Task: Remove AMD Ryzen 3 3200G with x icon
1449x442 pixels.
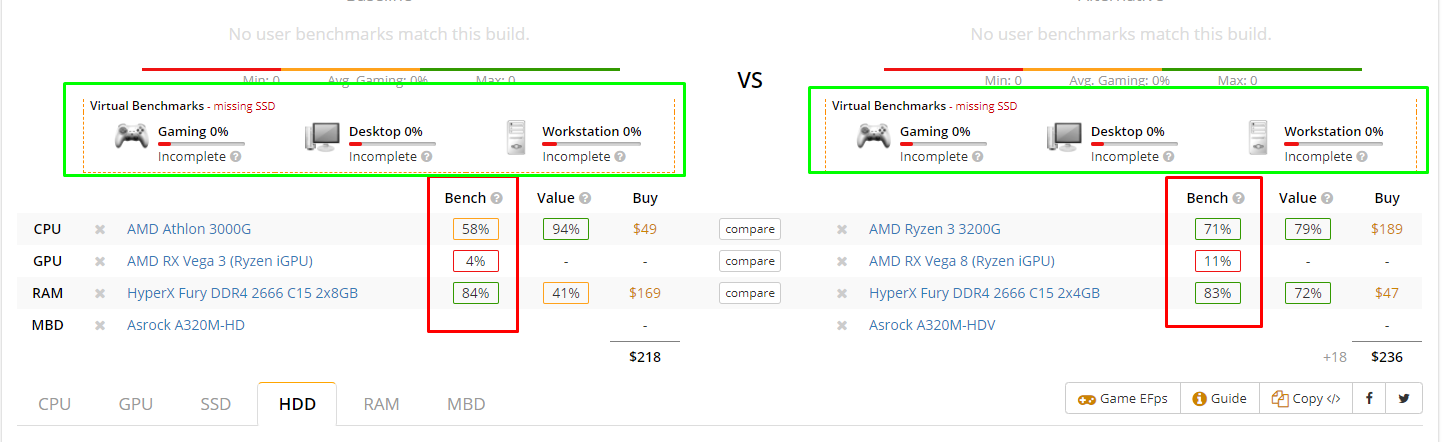Action: tap(842, 230)
